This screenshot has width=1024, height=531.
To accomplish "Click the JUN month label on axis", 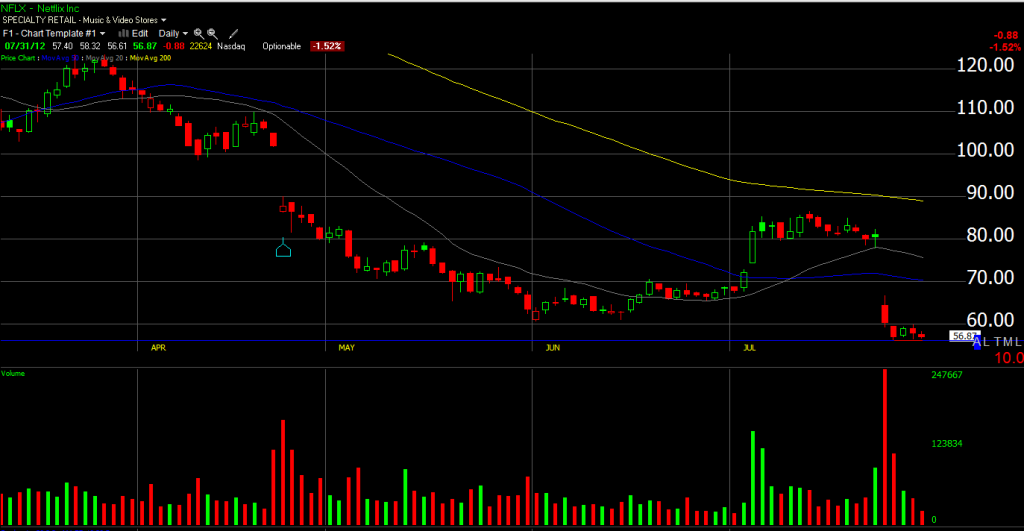I will click(552, 347).
